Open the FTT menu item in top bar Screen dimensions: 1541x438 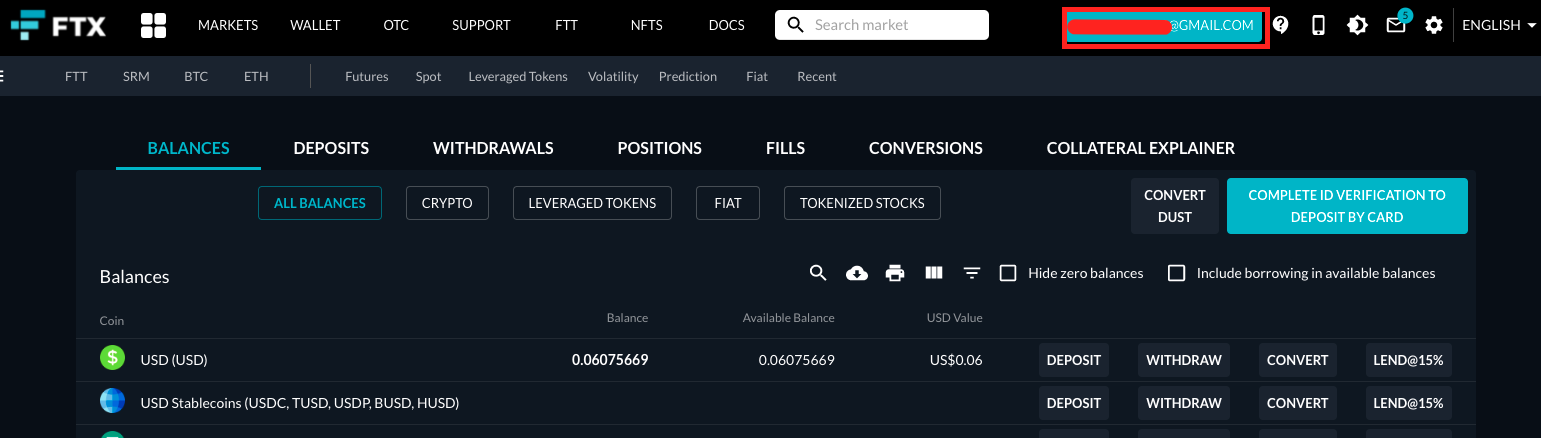[x=567, y=25]
